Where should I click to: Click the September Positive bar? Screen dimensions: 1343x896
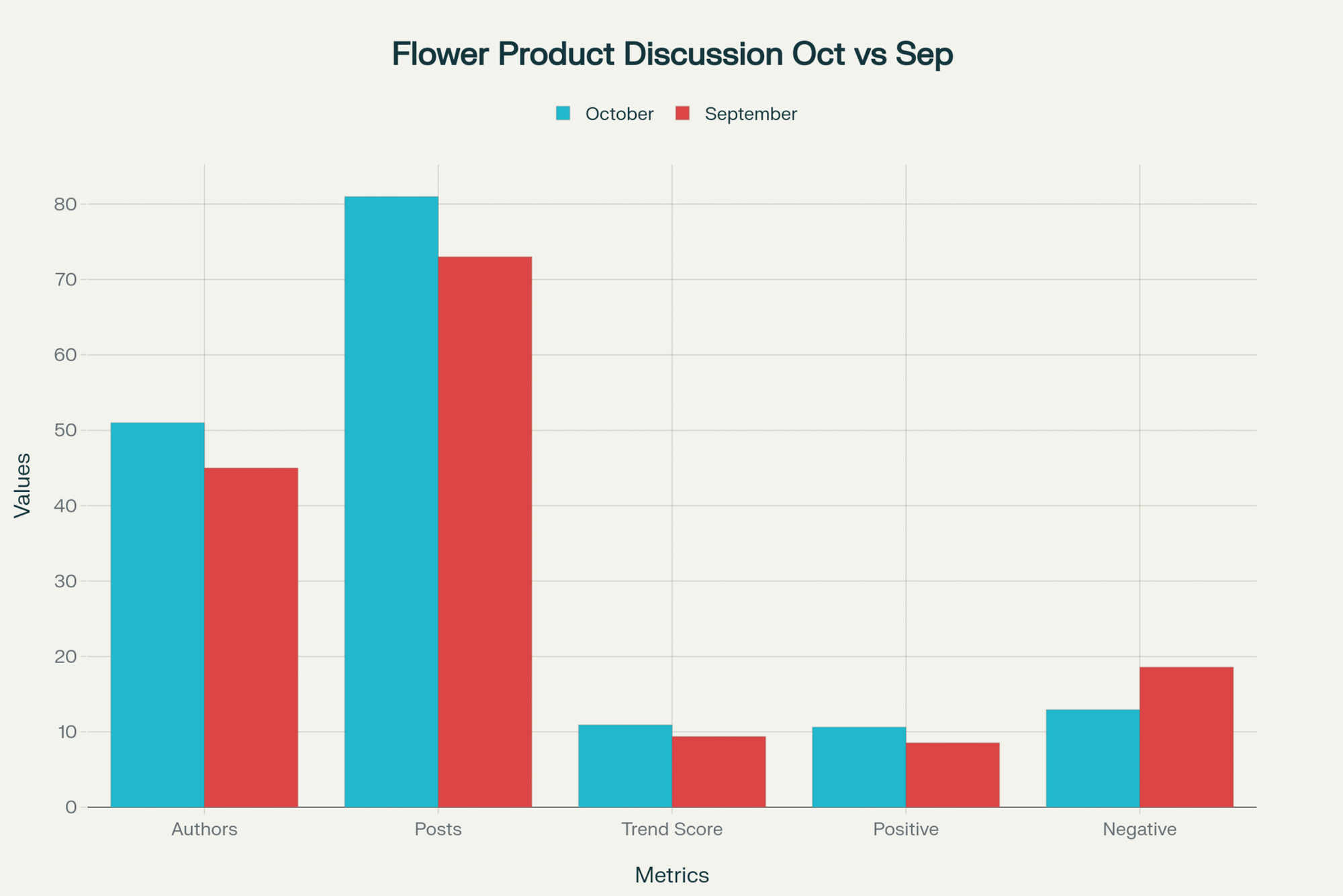[952, 775]
